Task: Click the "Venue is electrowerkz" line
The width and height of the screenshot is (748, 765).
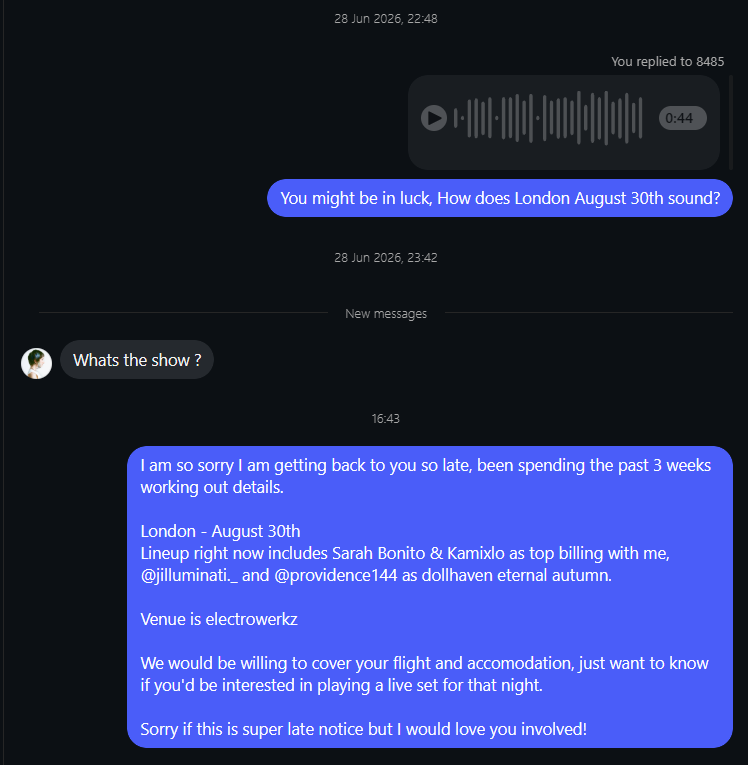Action: pos(219,619)
